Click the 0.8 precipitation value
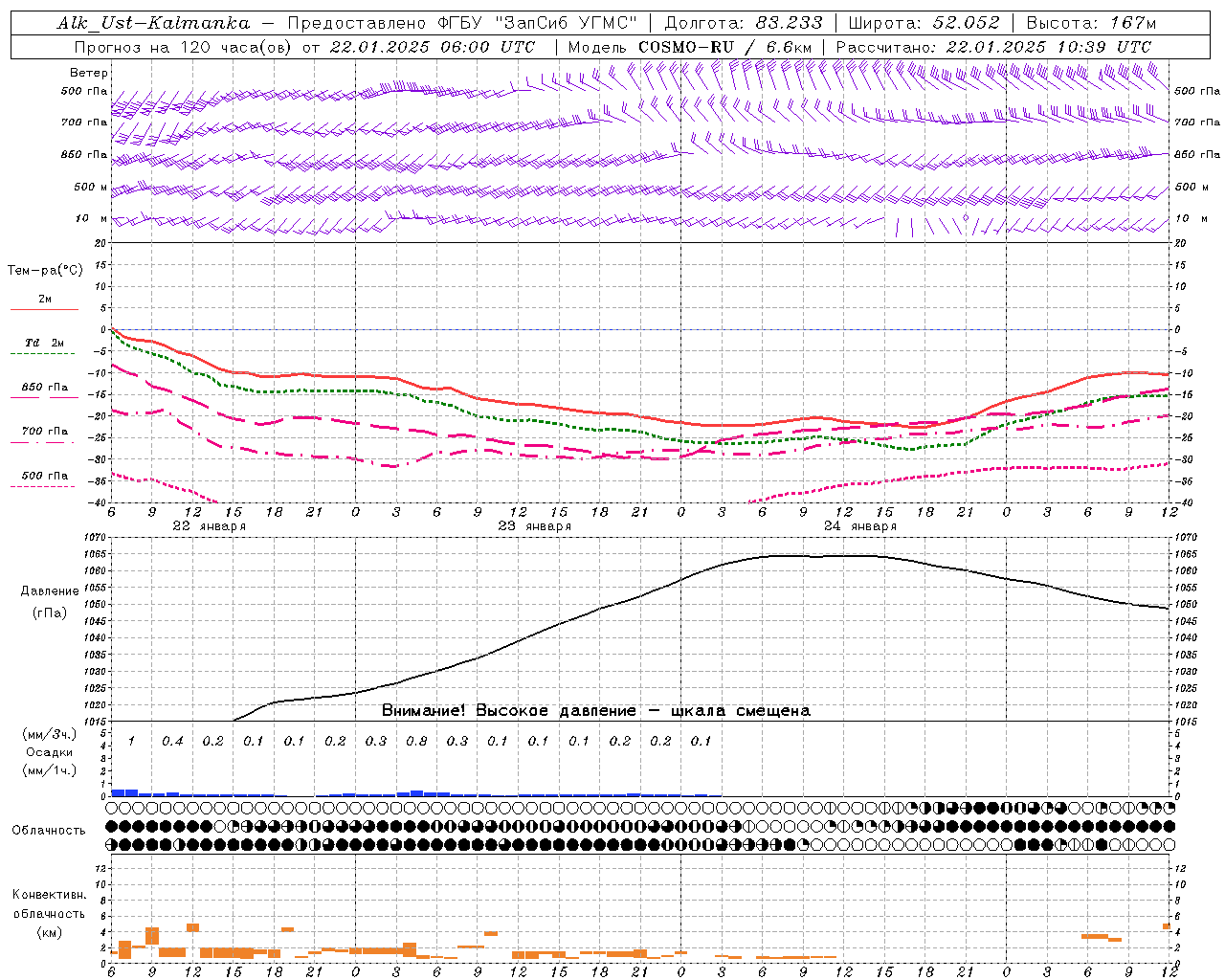This screenshot has width=1225, height=980. pos(416,742)
